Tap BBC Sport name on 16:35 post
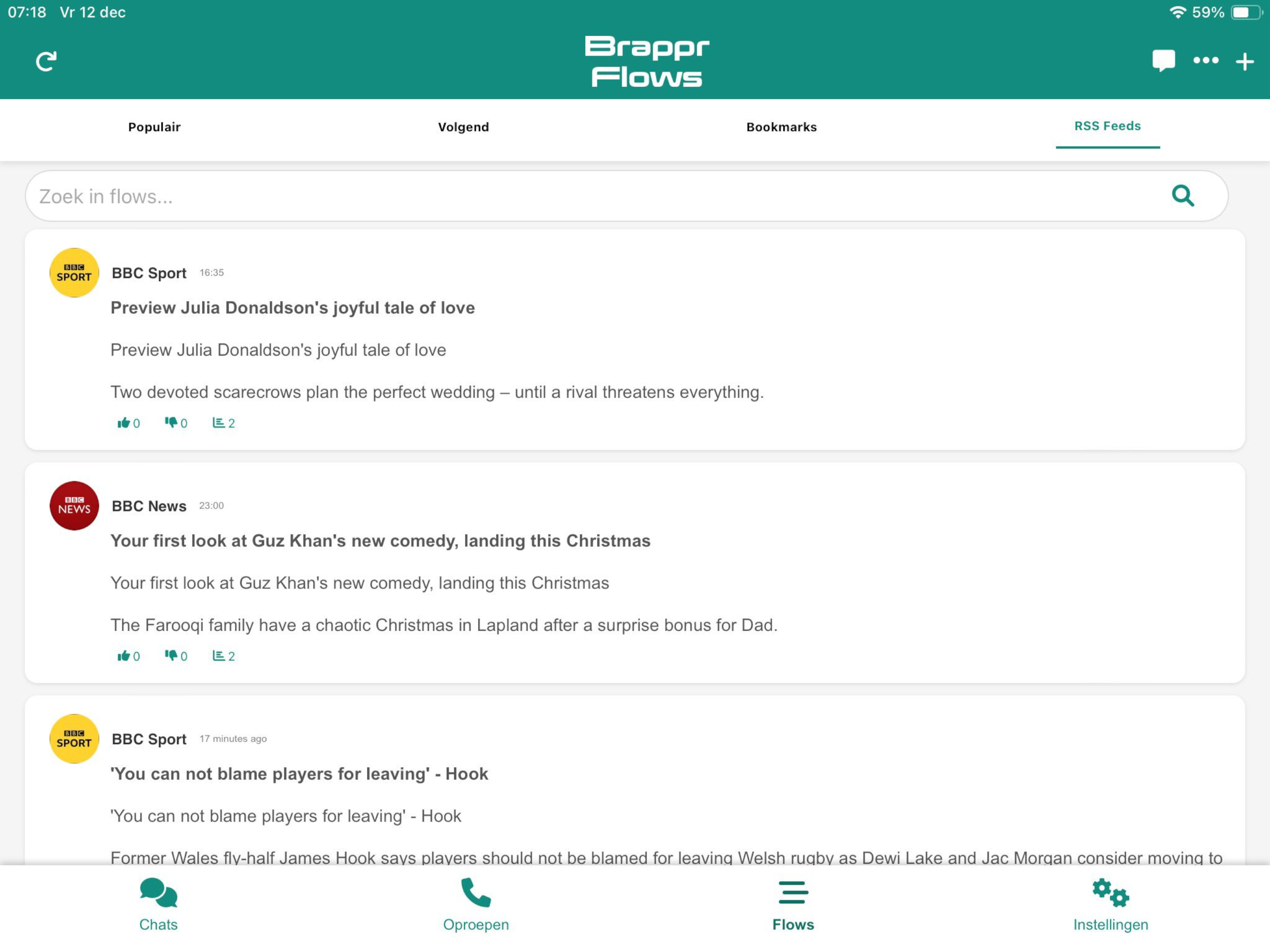The height and width of the screenshot is (952, 1270). (x=149, y=273)
